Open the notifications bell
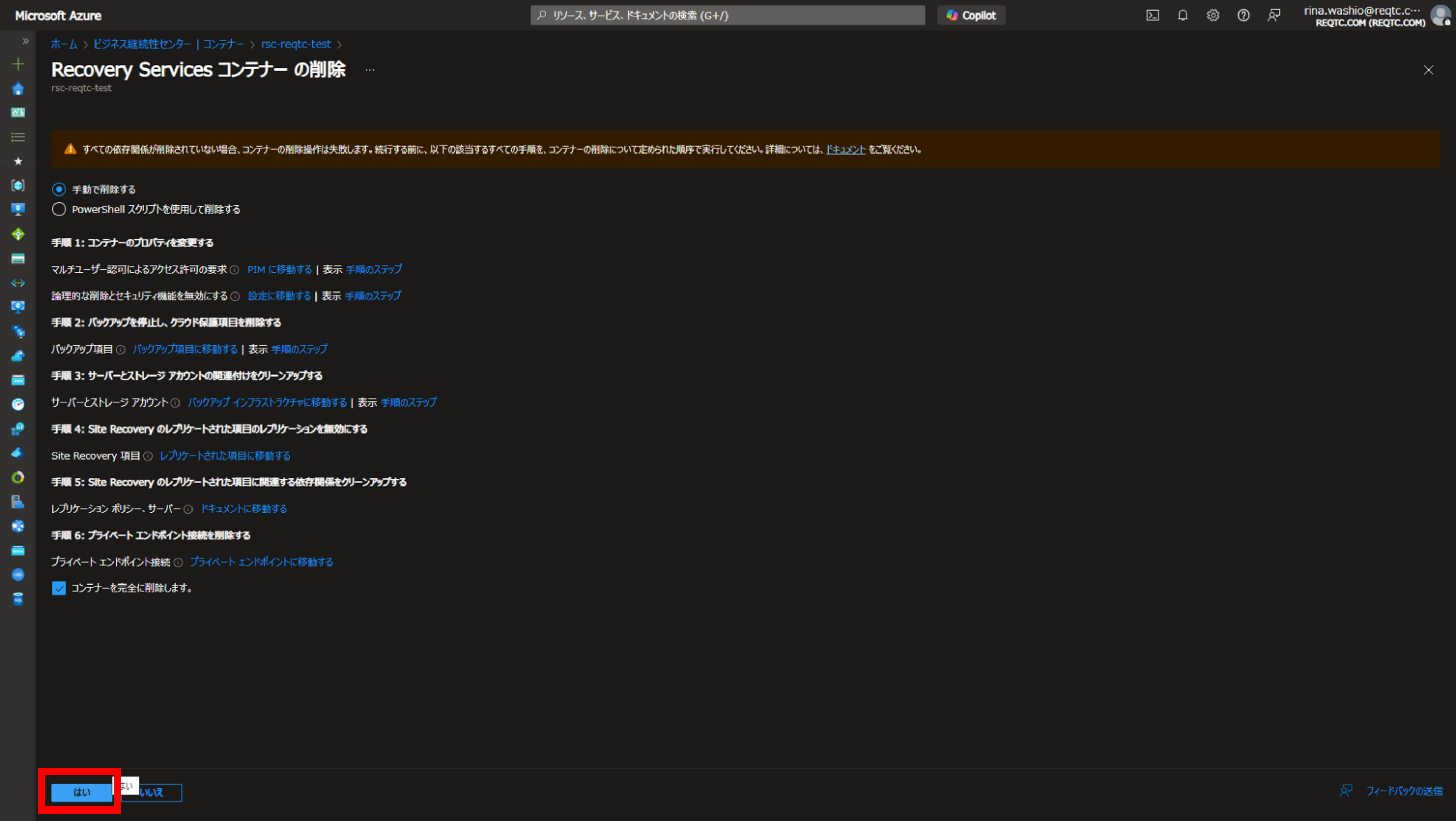This screenshot has height=821, width=1456. (1183, 15)
